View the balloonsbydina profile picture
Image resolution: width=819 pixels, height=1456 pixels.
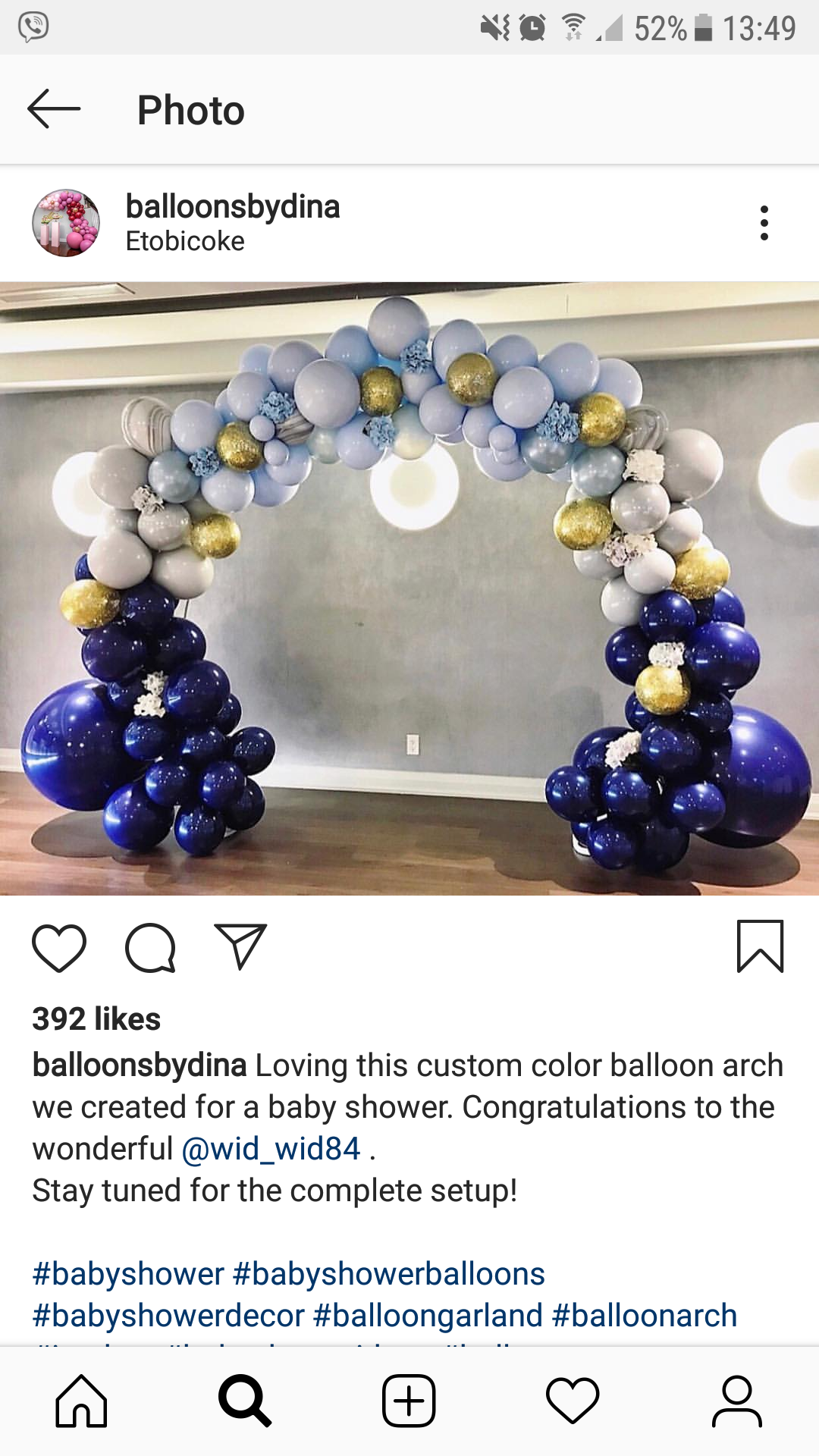[66, 223]
